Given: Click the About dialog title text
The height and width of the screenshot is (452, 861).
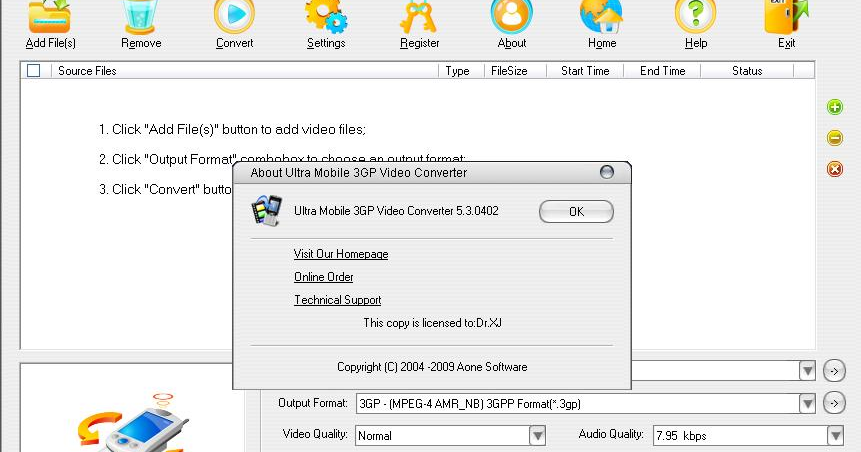Looking at the screenshot, I should pos(359,172).
